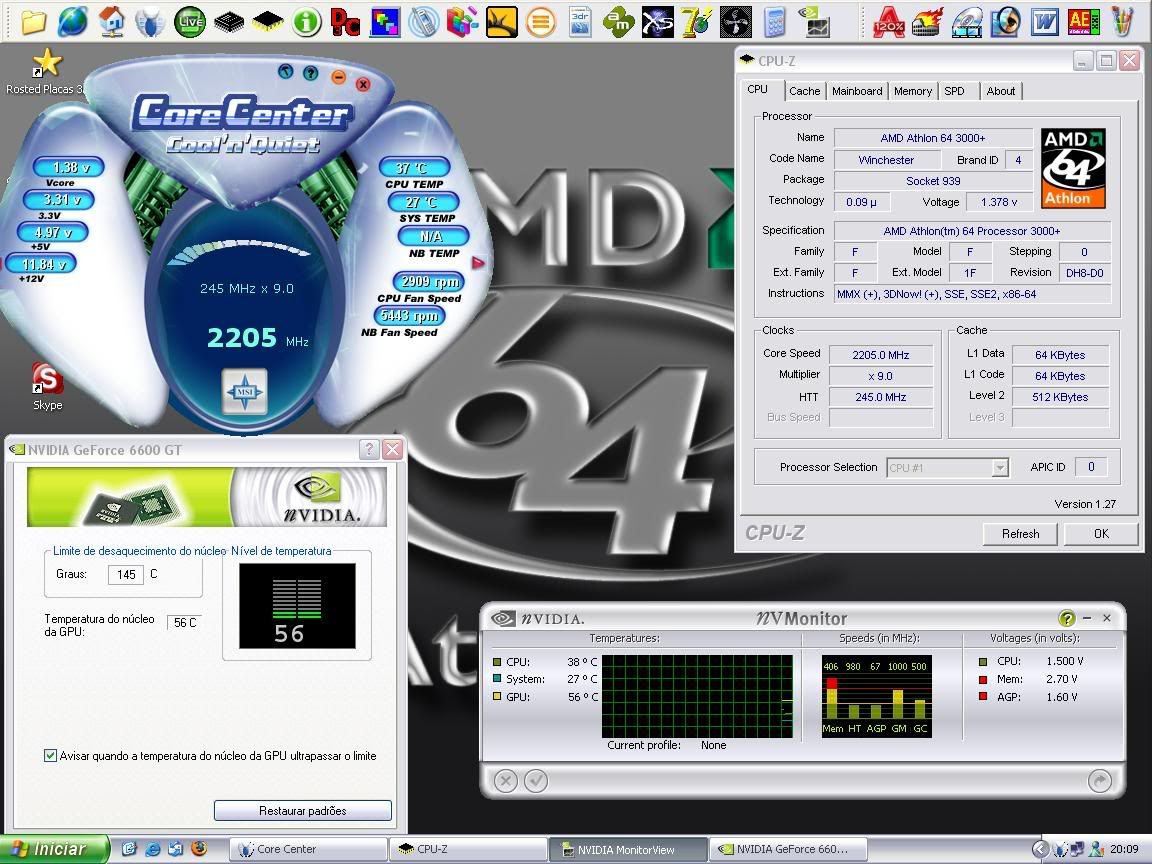Toggle the Mem voltage indicator in NVMonitor
This screenshot has height=864, width=1152.
(983, 679)
